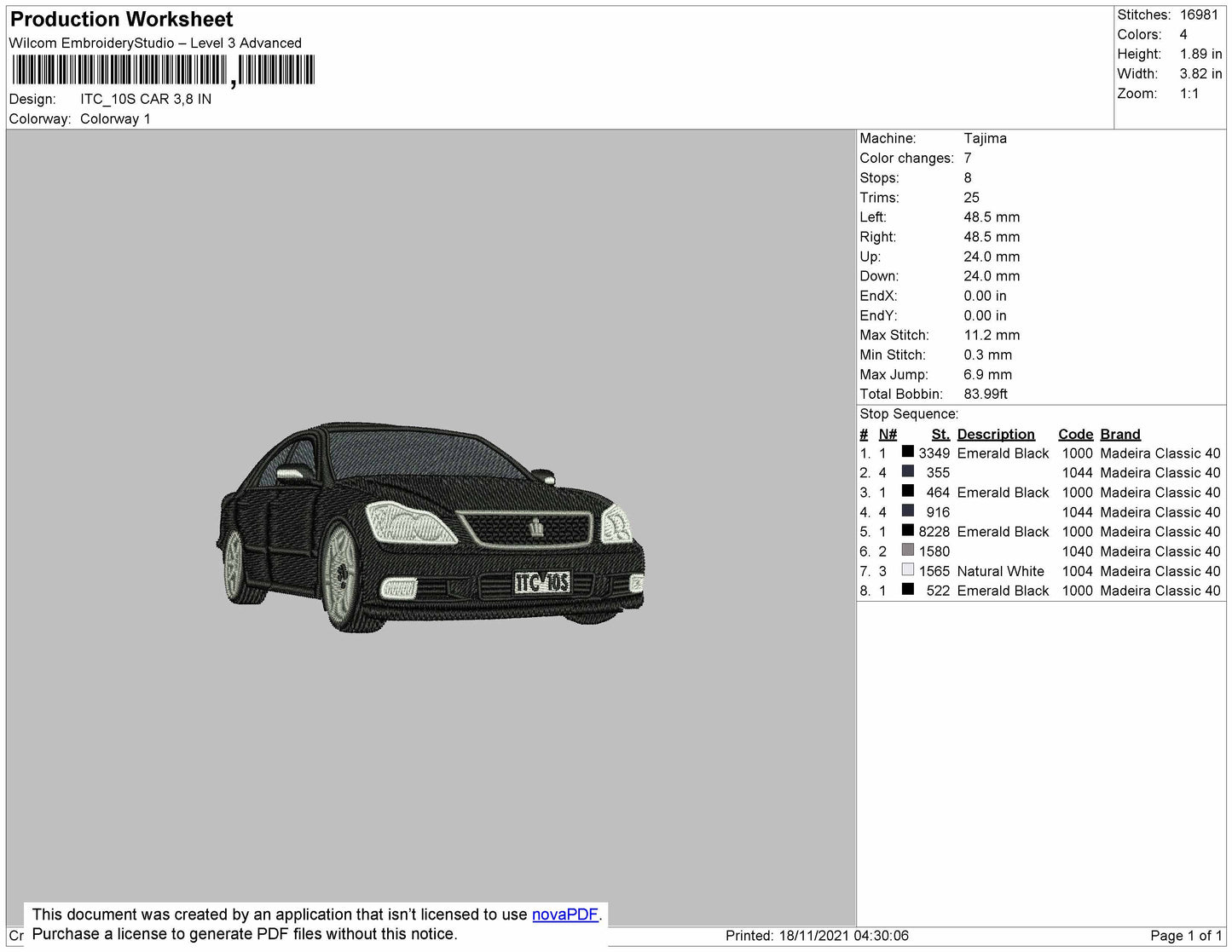This screenshot has height=952, width=1232.
Task: Click the Code column header
Action: [1075, 434]
